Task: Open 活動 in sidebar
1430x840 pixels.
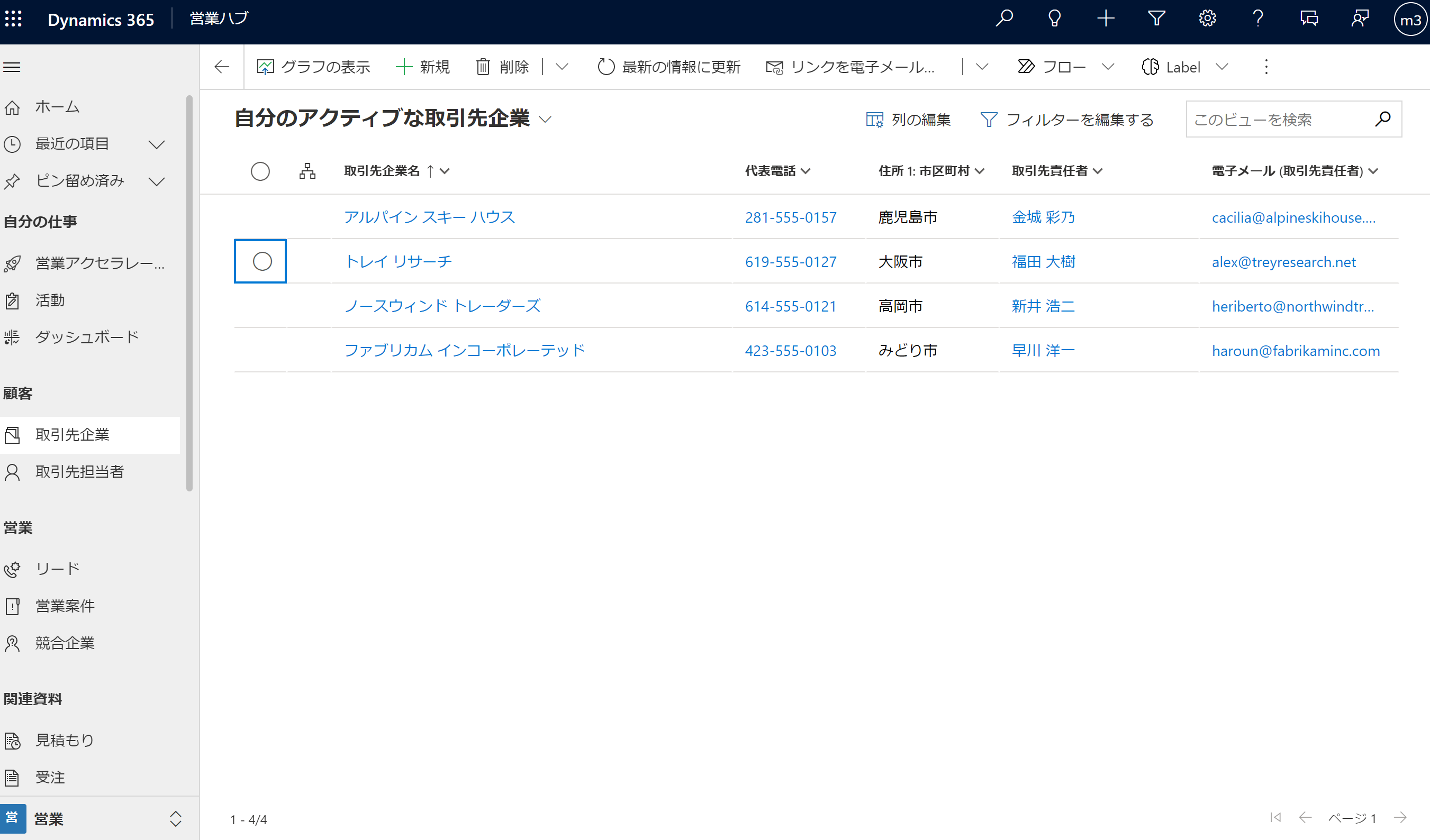Action: click(89, 300)
